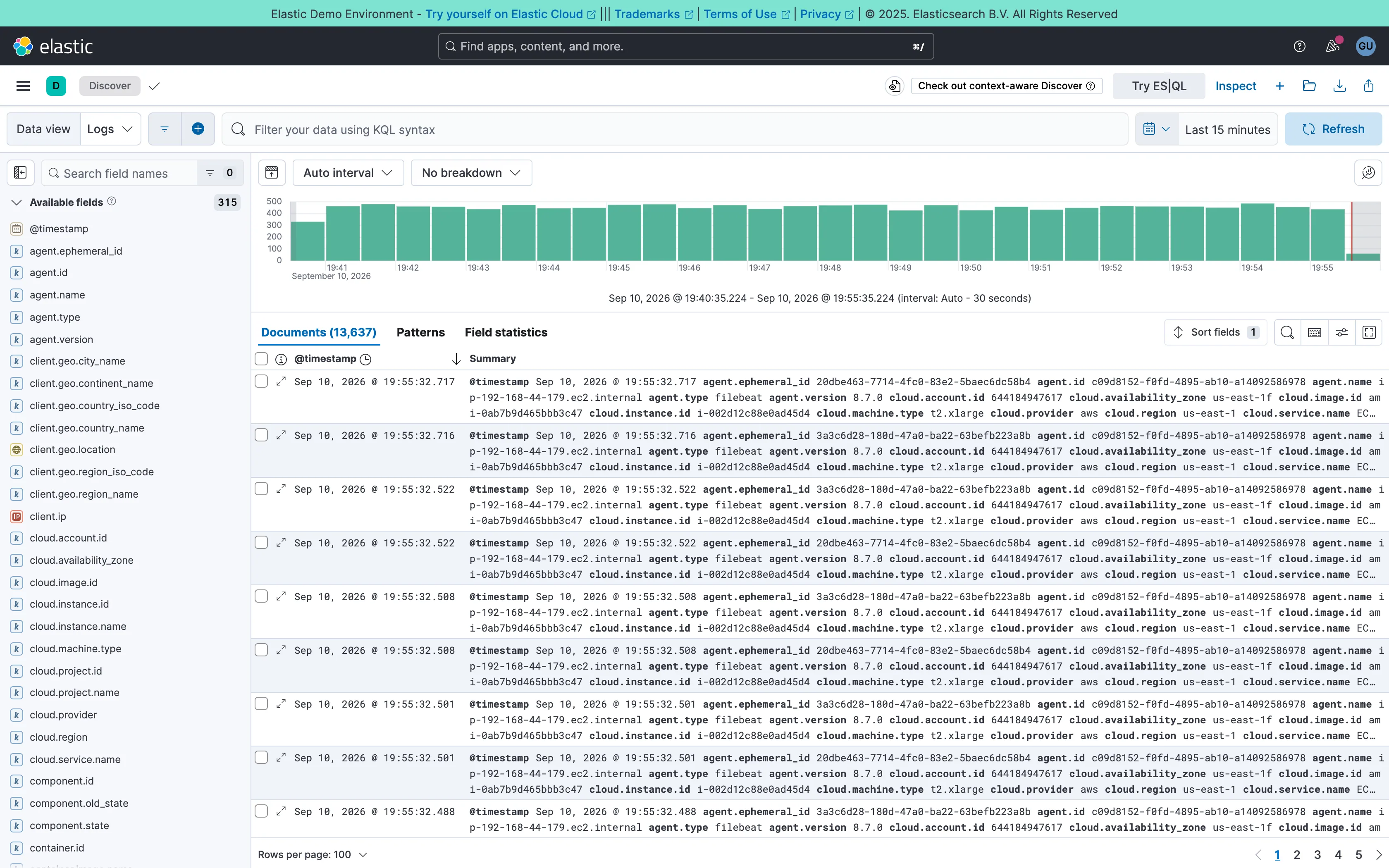Show keyboard shortcuts for the data grid

[x=1315, y=332]
